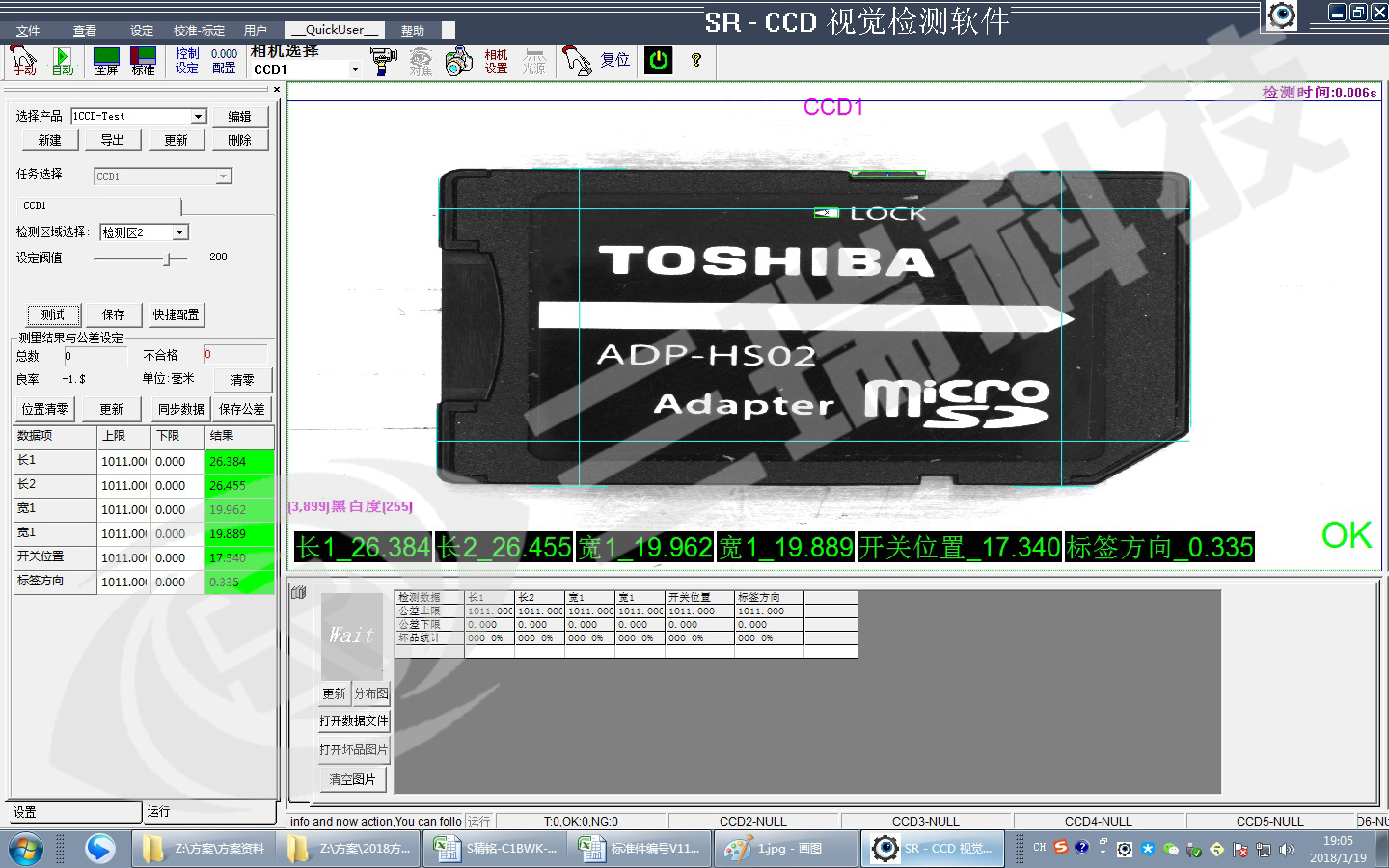Screen dimensions: 1389x868
Task: Open the 校准-标定 menu
Action: pyautogui.click(x=199, y=30)
